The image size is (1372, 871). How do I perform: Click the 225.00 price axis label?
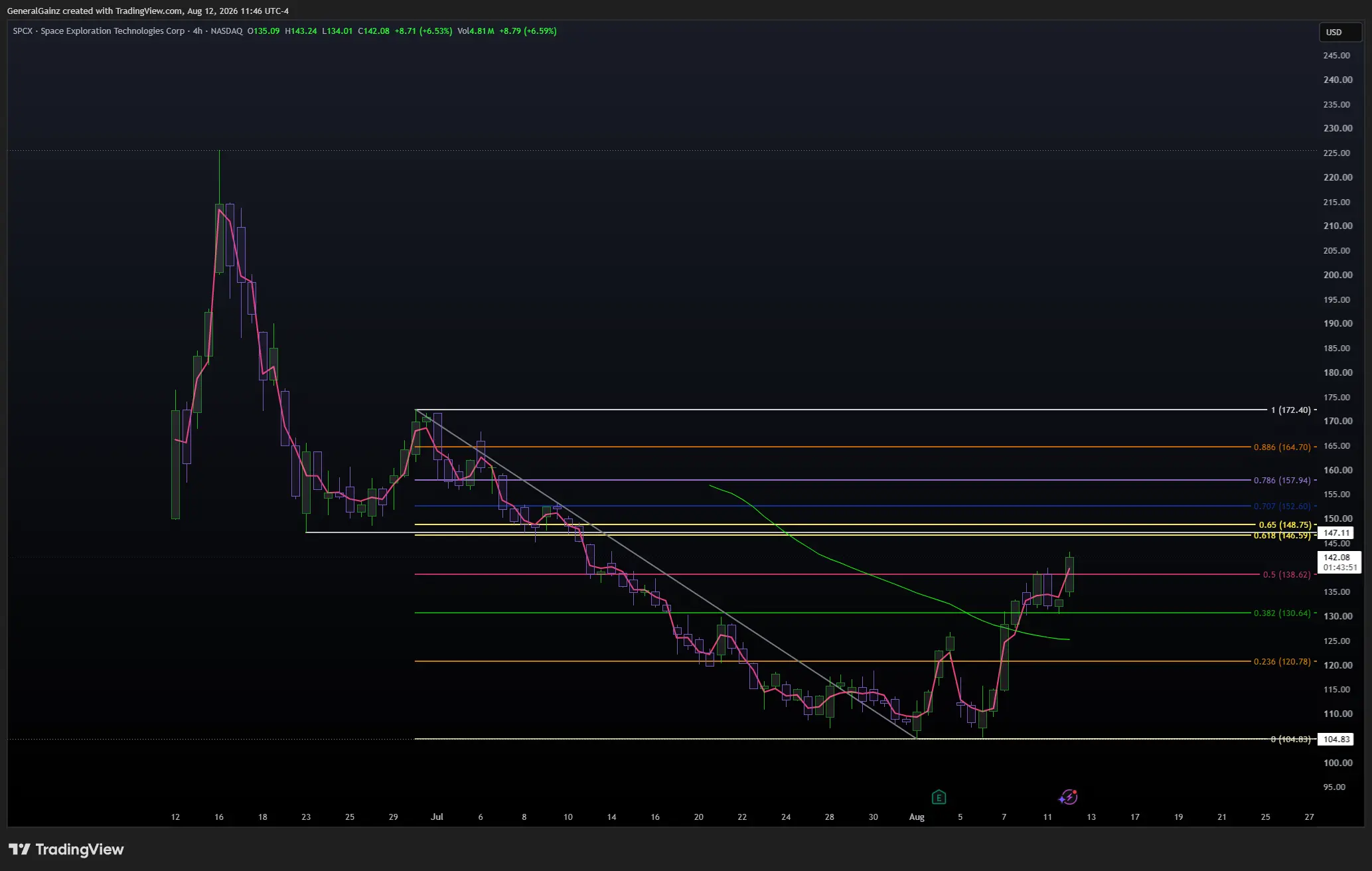(1337, 153)
